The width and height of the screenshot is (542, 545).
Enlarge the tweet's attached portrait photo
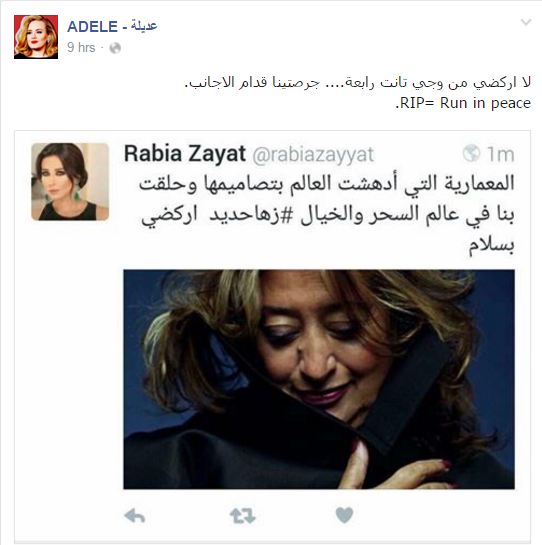coord(319,379)
